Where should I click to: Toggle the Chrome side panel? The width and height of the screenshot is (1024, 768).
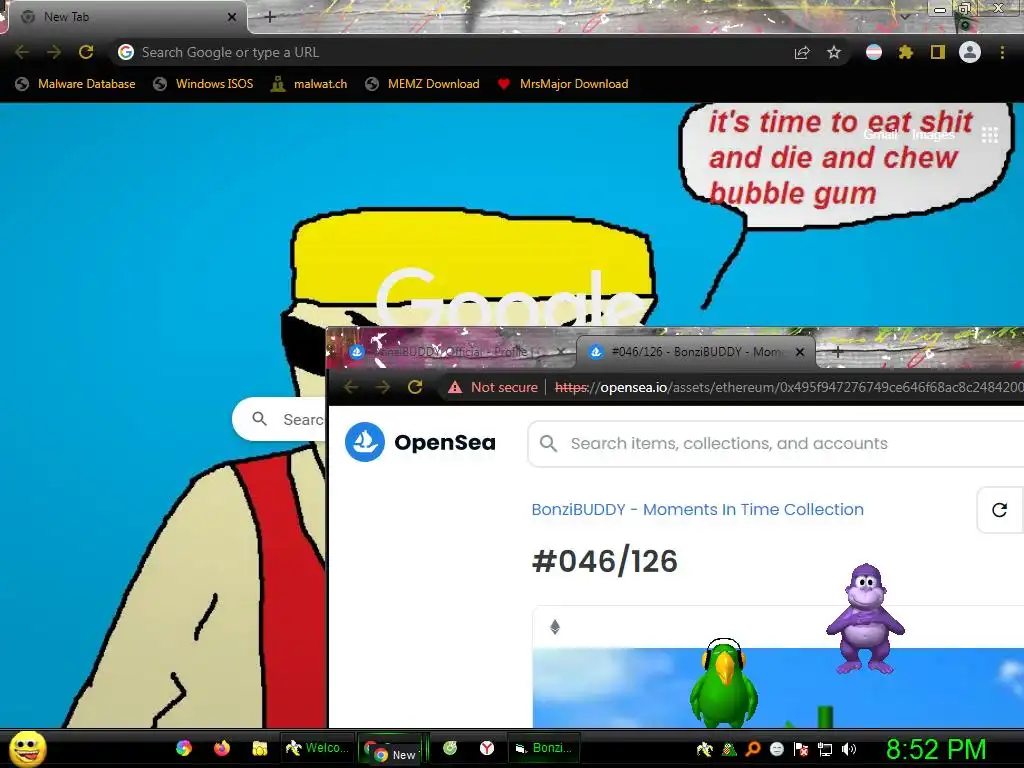coord(938,52)
